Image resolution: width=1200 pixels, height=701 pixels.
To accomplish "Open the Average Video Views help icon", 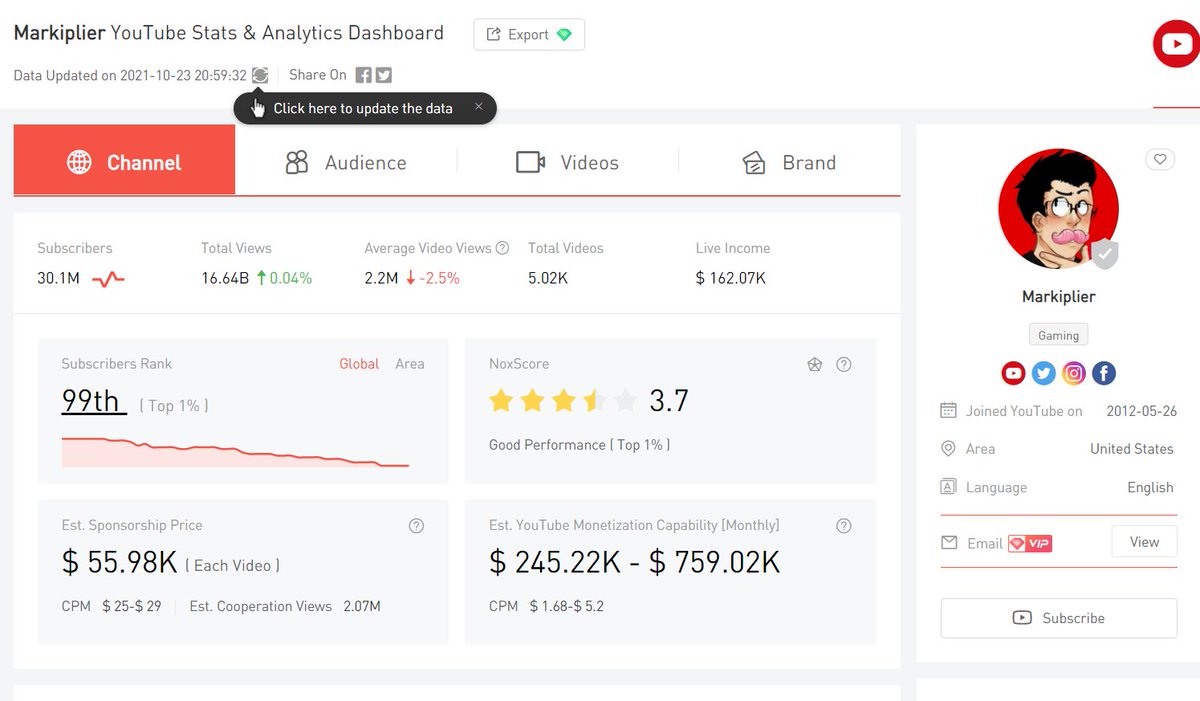I will coord(503,248).
